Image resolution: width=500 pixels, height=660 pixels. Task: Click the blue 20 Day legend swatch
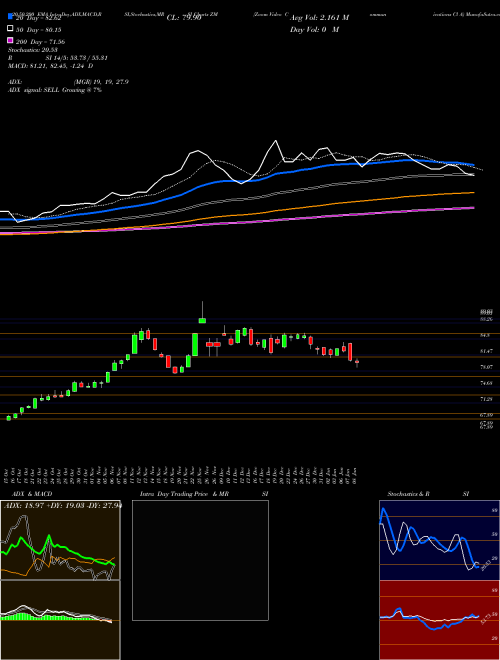[x=10, y=17]
